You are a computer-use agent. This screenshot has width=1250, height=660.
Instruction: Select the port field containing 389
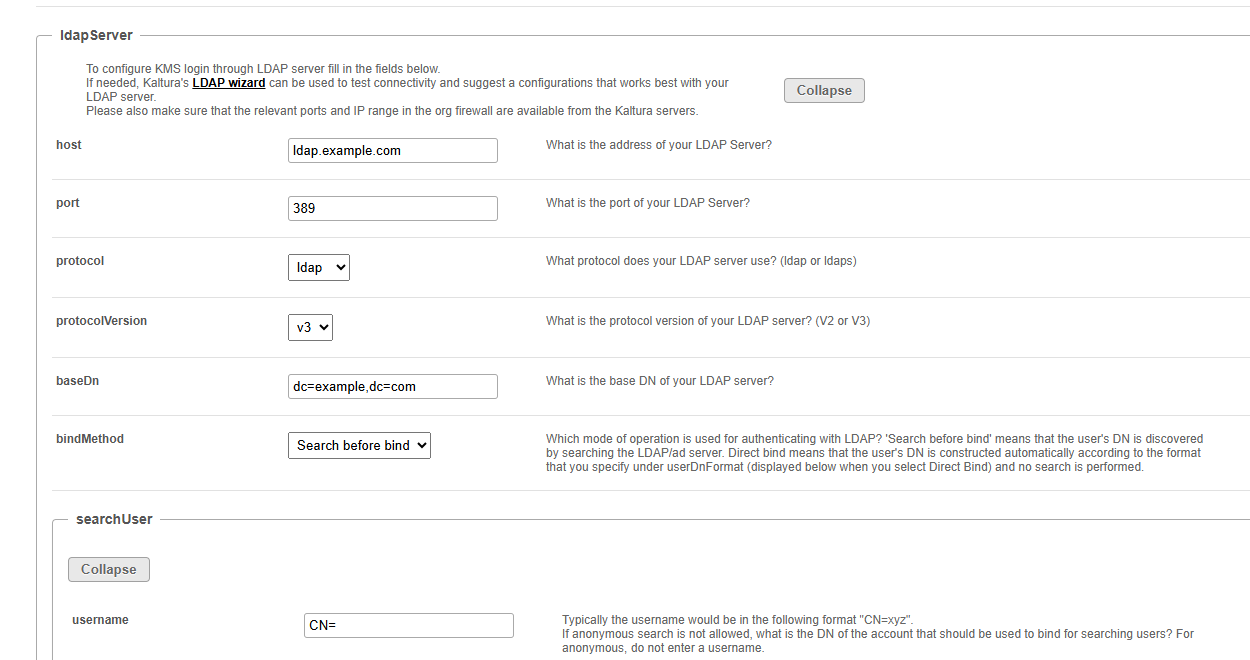(x=392, y=208)
